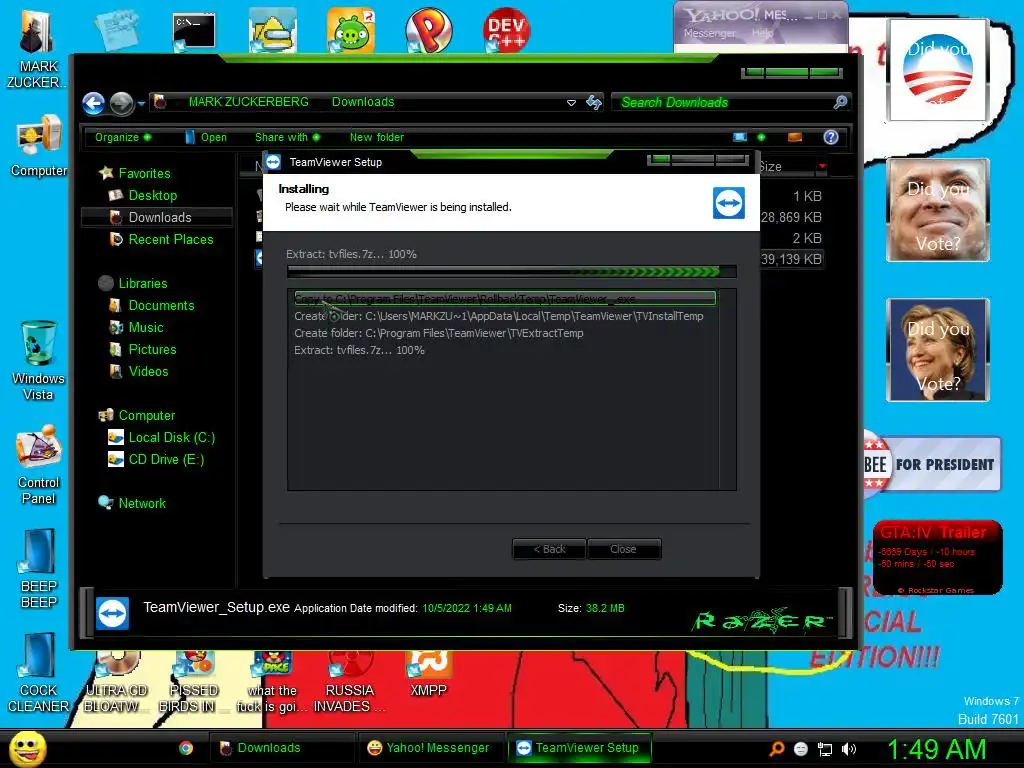This screenshot has width=1024, height=768.
Task: Open Windows Vista recycle bin icon
Action: [38, 360]
